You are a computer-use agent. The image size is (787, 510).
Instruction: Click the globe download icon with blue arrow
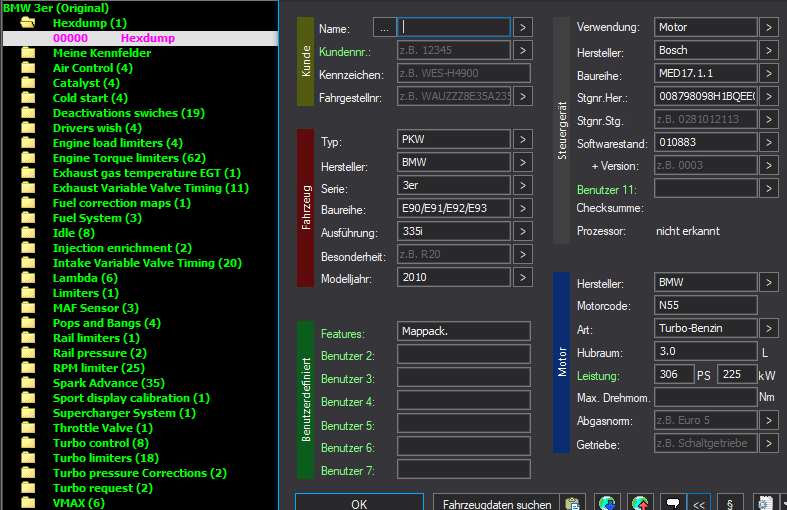click(x=607, y=502)
